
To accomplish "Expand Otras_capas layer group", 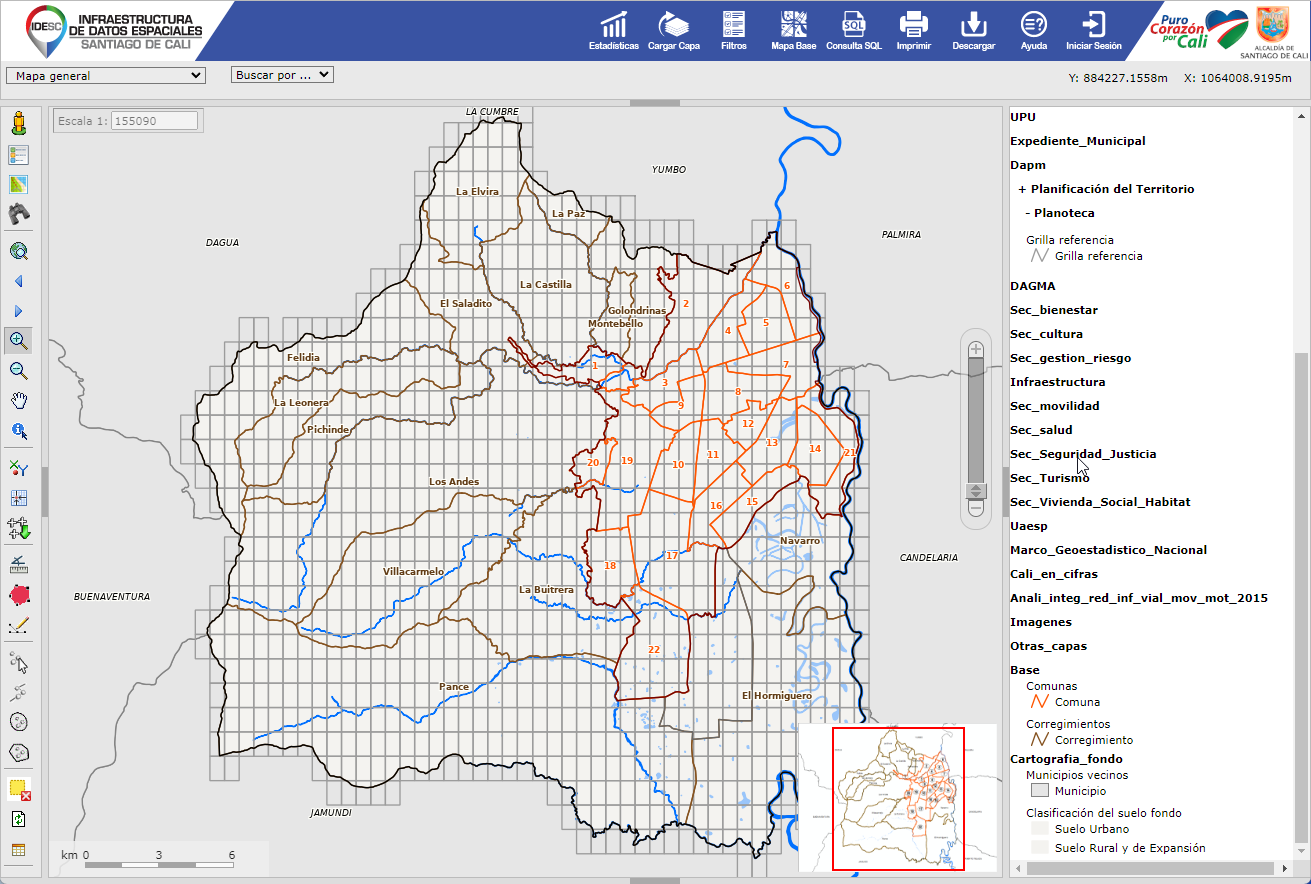I will click(x=1049, y=646).
